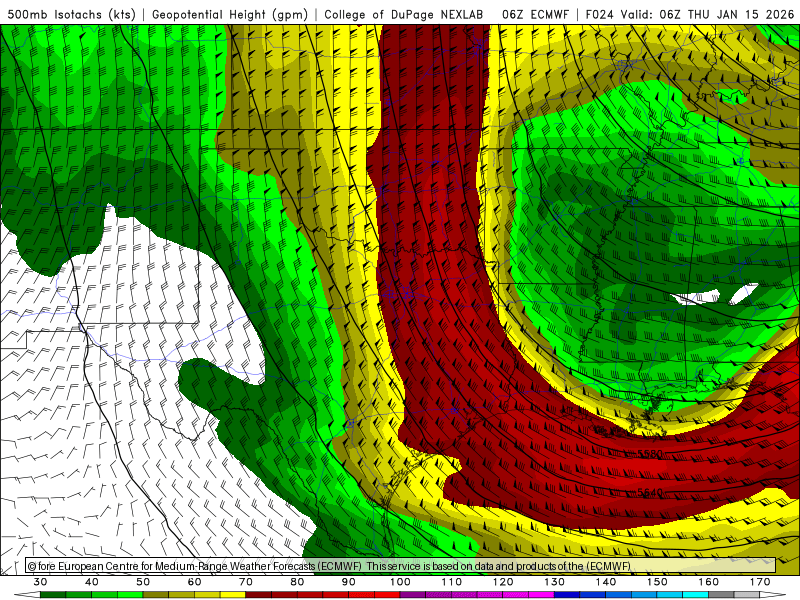800x600 pixels.
Task: Click the bright yellow legend swatch before 70
Action: (x=233, y=595)
